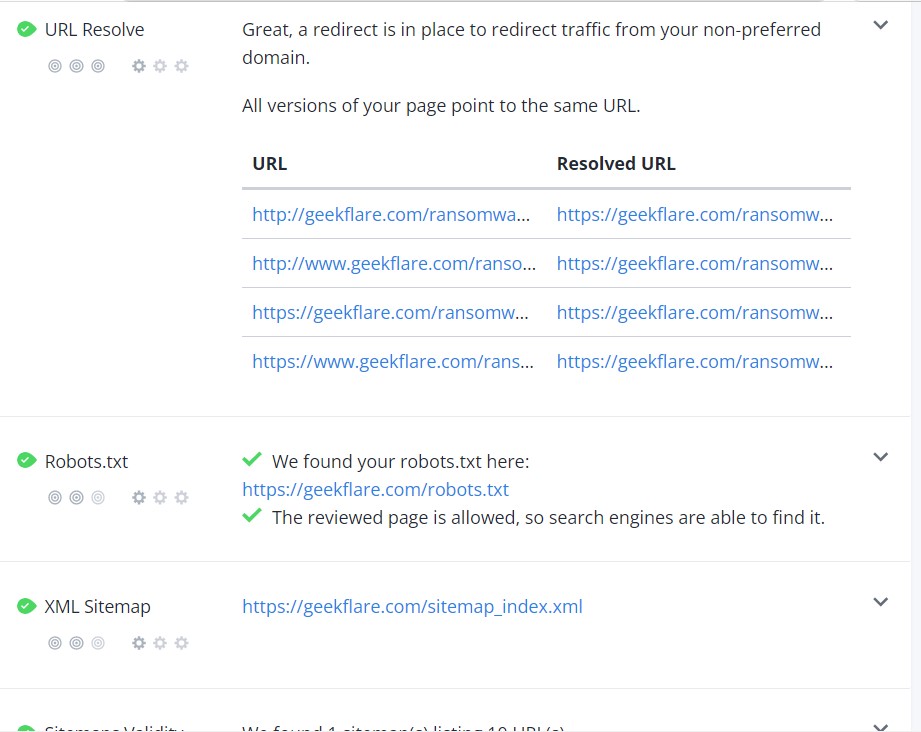Click the green check icon beside URL Resolve

[x=27, y=30]
